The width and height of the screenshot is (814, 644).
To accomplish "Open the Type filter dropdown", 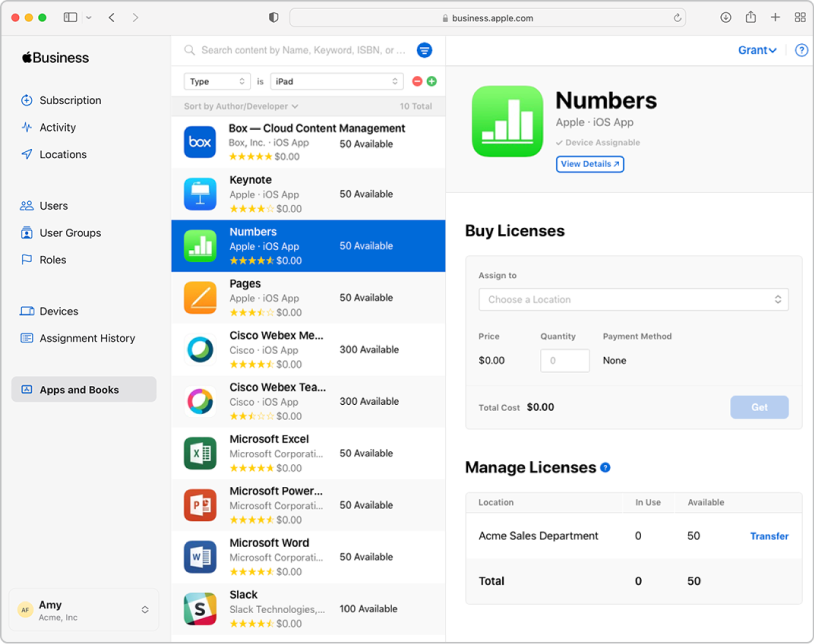I will (216, 81).
